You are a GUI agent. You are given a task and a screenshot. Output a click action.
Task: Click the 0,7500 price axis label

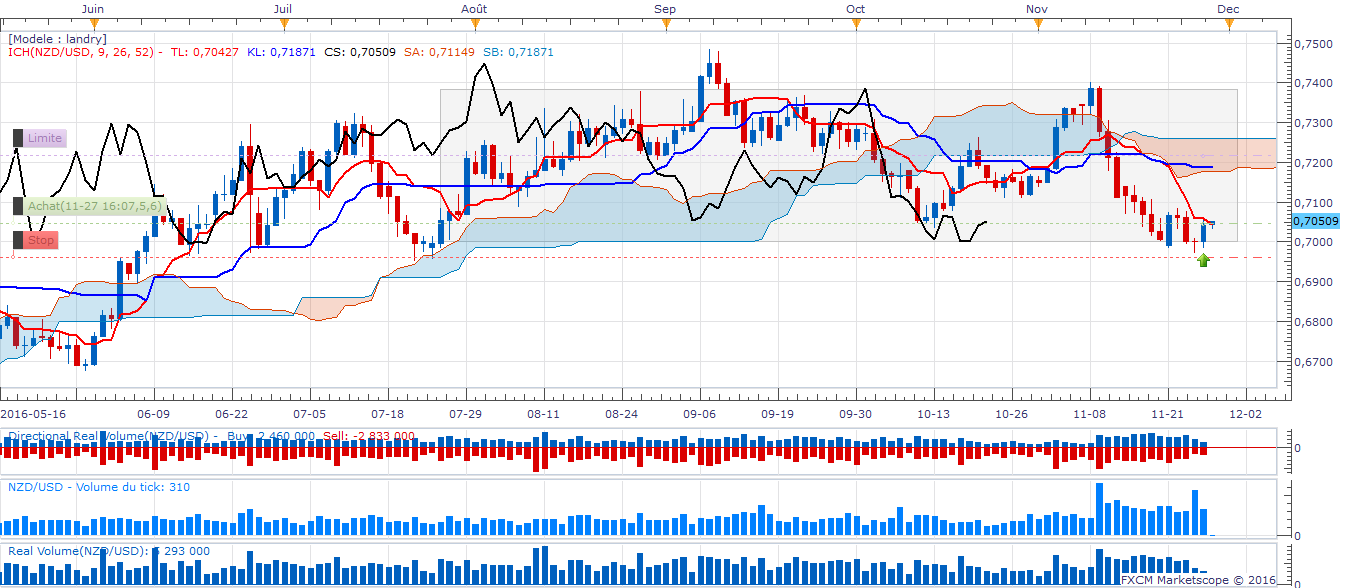(x=1312, y=44)
